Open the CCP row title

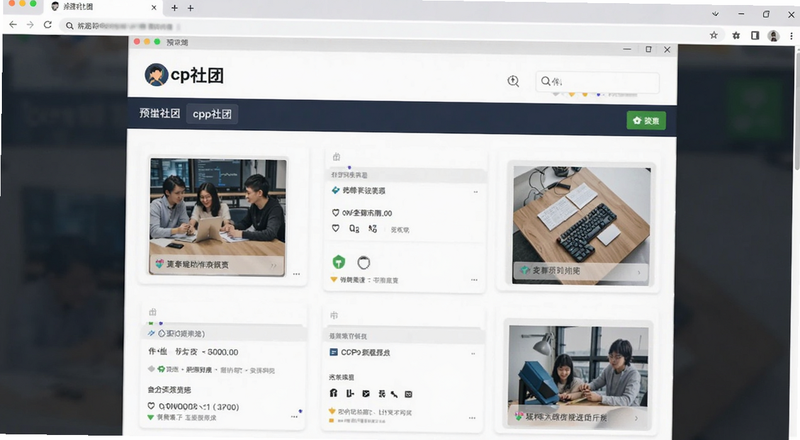(365, 352)
